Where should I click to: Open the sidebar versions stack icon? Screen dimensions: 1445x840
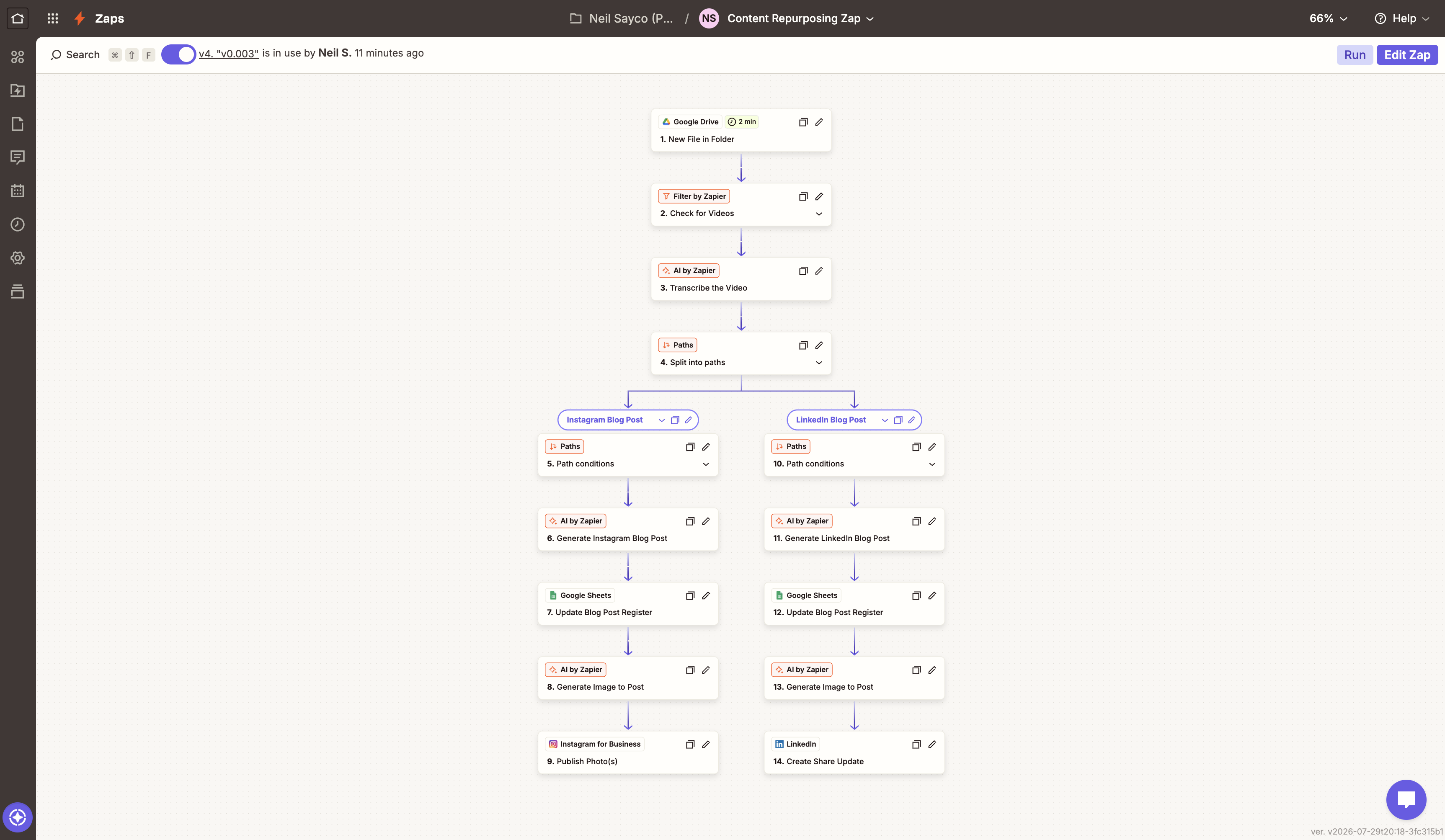point(18,291)
